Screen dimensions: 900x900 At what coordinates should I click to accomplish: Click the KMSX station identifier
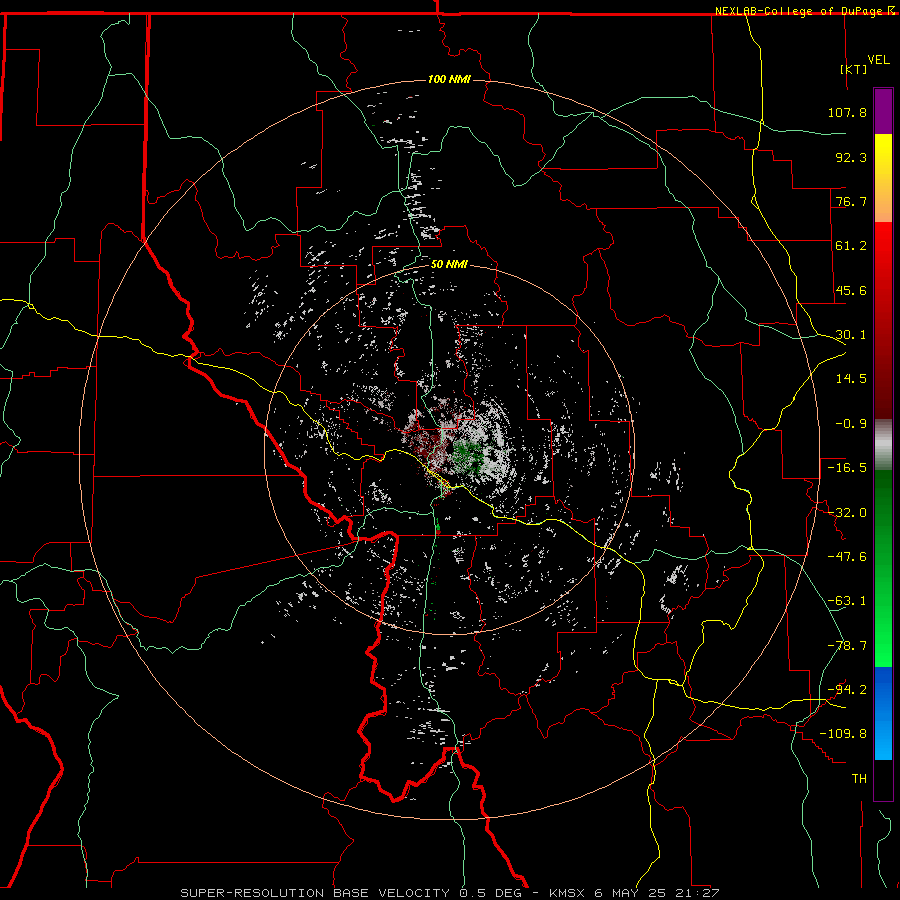pos(569,893)
